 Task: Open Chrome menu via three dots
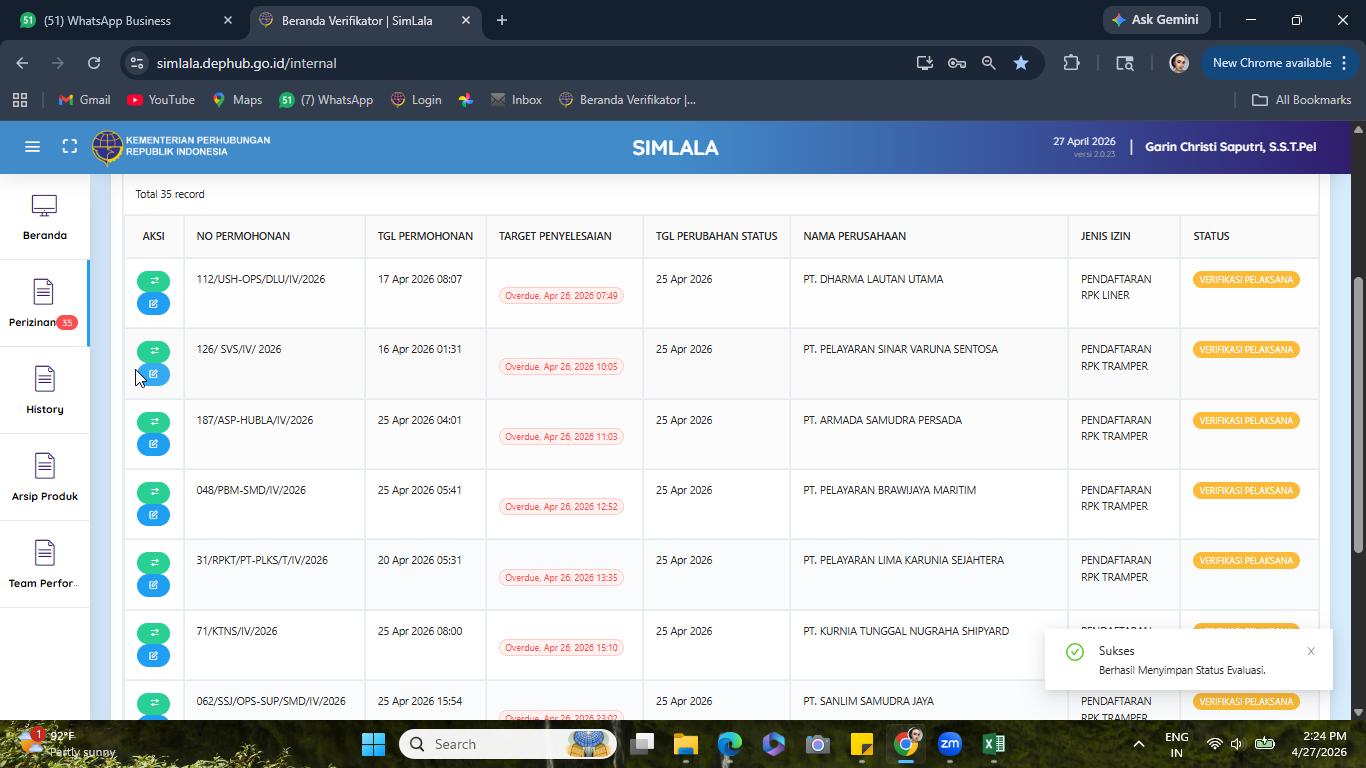pos(1342,63)
